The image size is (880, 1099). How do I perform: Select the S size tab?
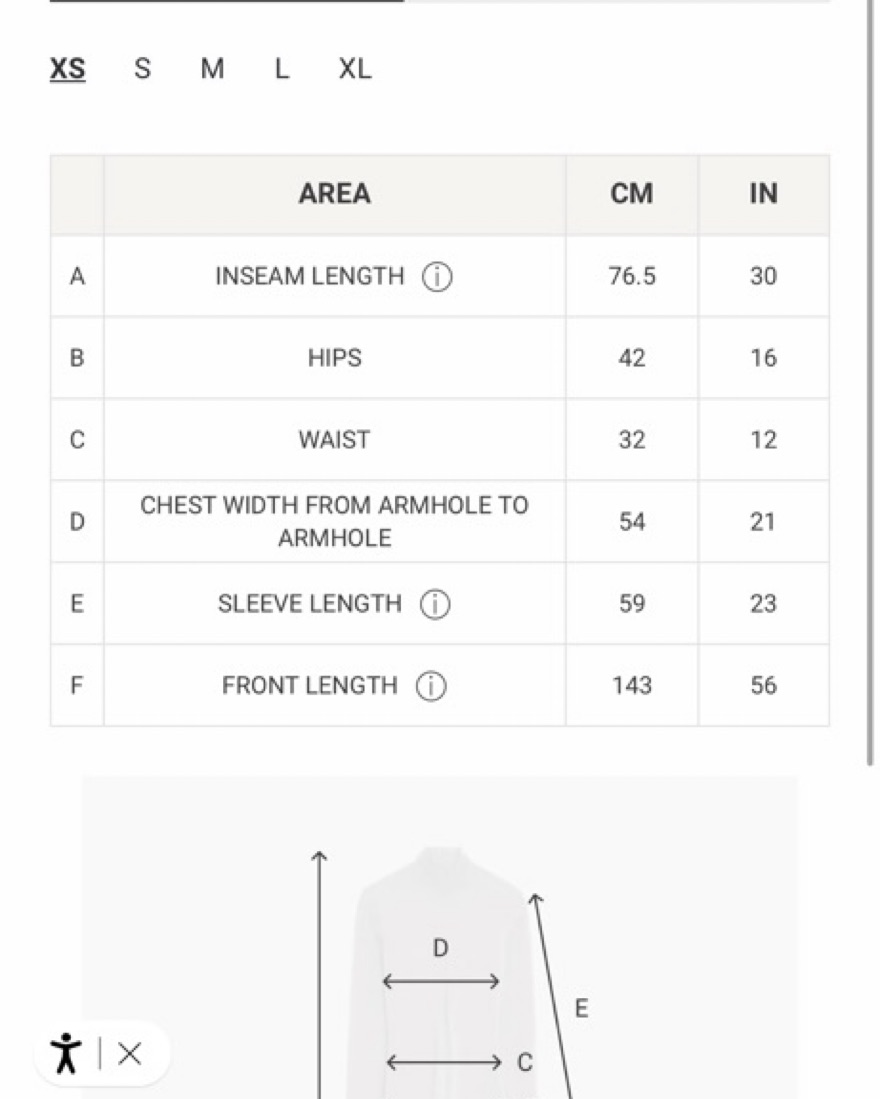[142, 69]
